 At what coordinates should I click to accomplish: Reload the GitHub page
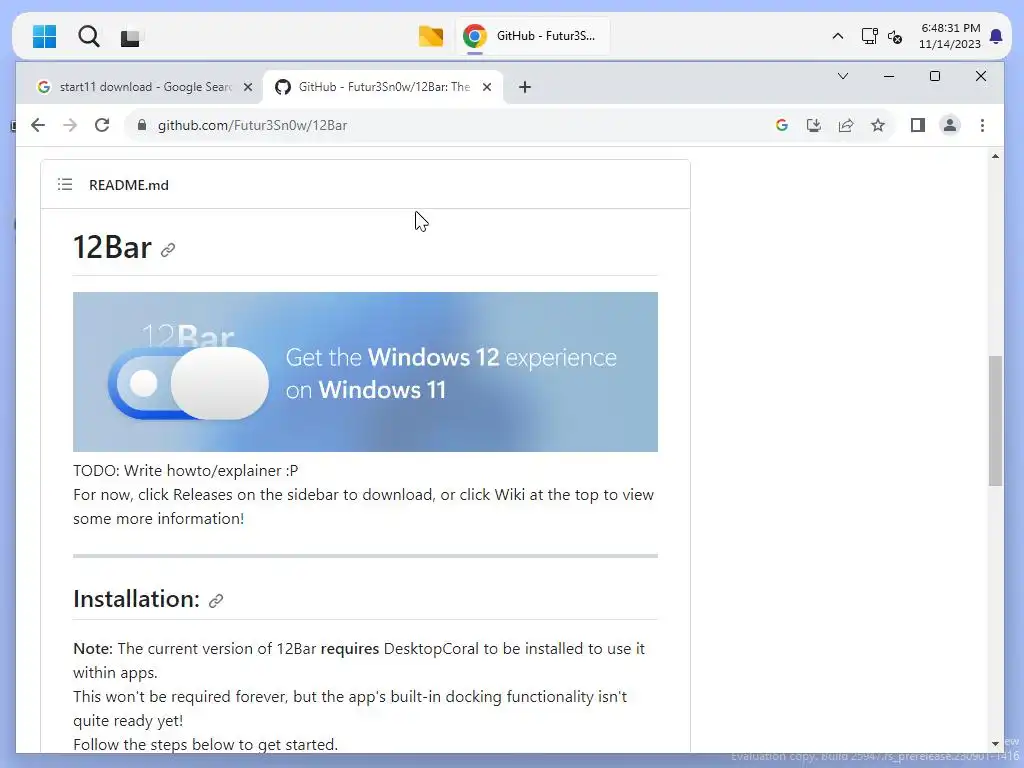click(102, 125)
